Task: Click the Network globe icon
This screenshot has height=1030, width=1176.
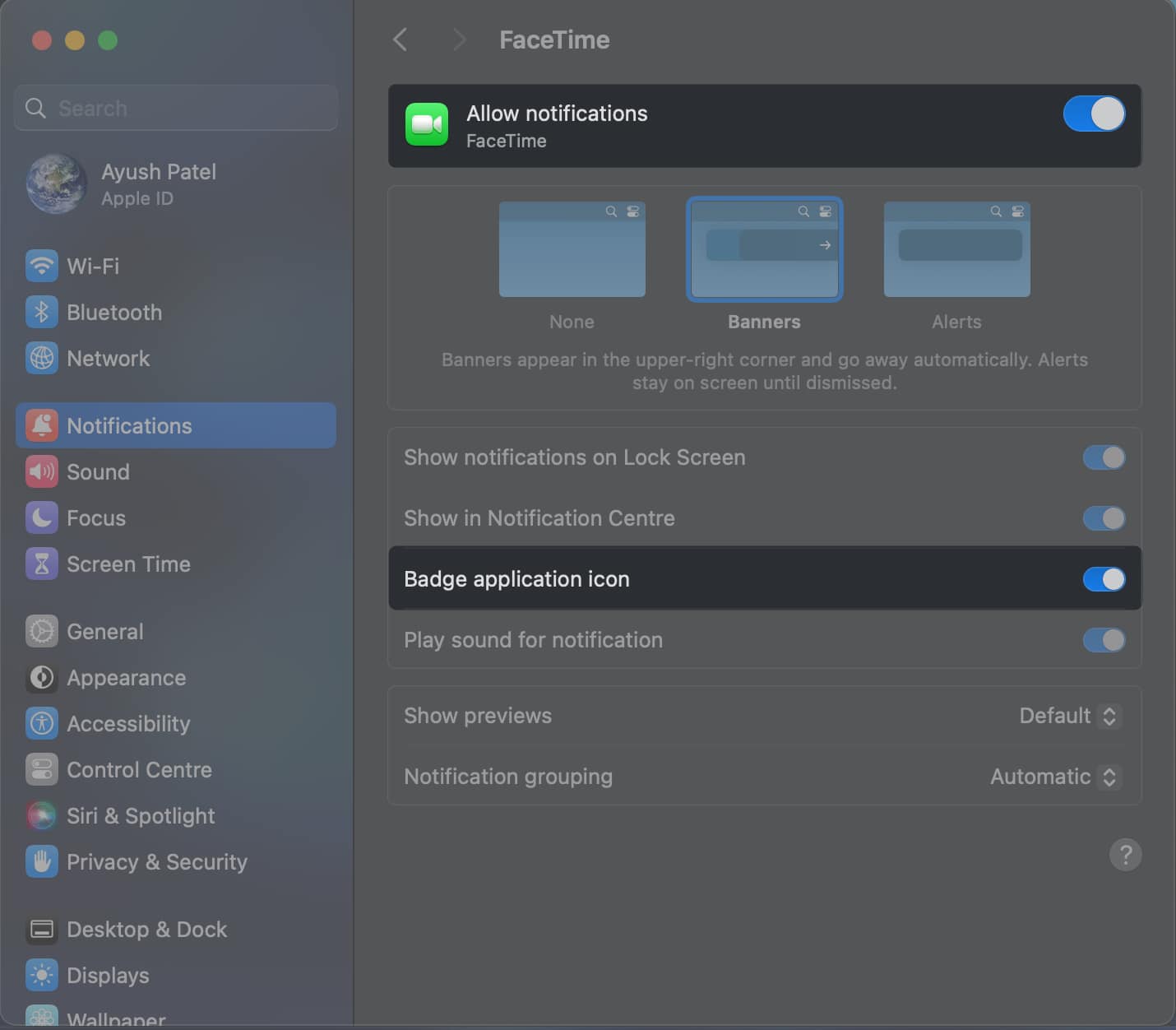Action: pyautogui.click(x=42, y=358)
